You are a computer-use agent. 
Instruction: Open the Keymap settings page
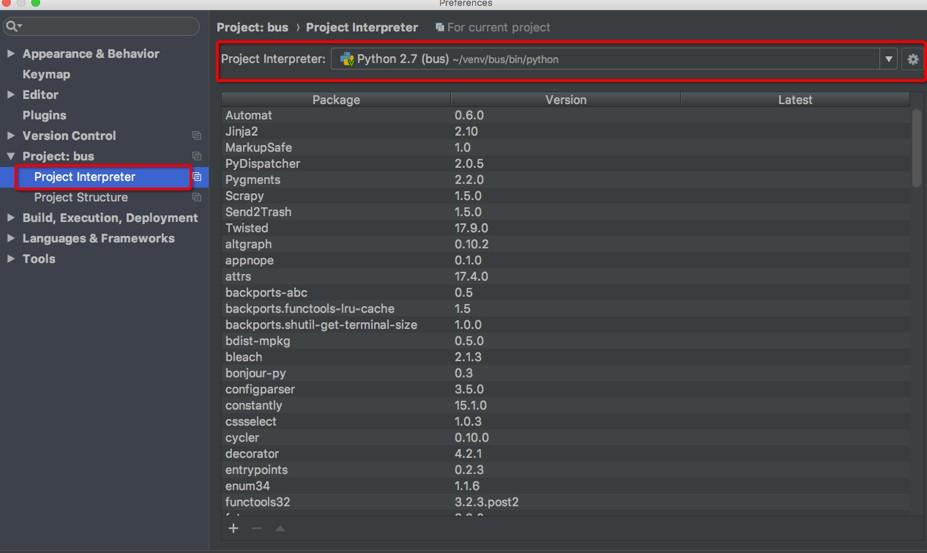pyautogui.click(x=46, y=74)
